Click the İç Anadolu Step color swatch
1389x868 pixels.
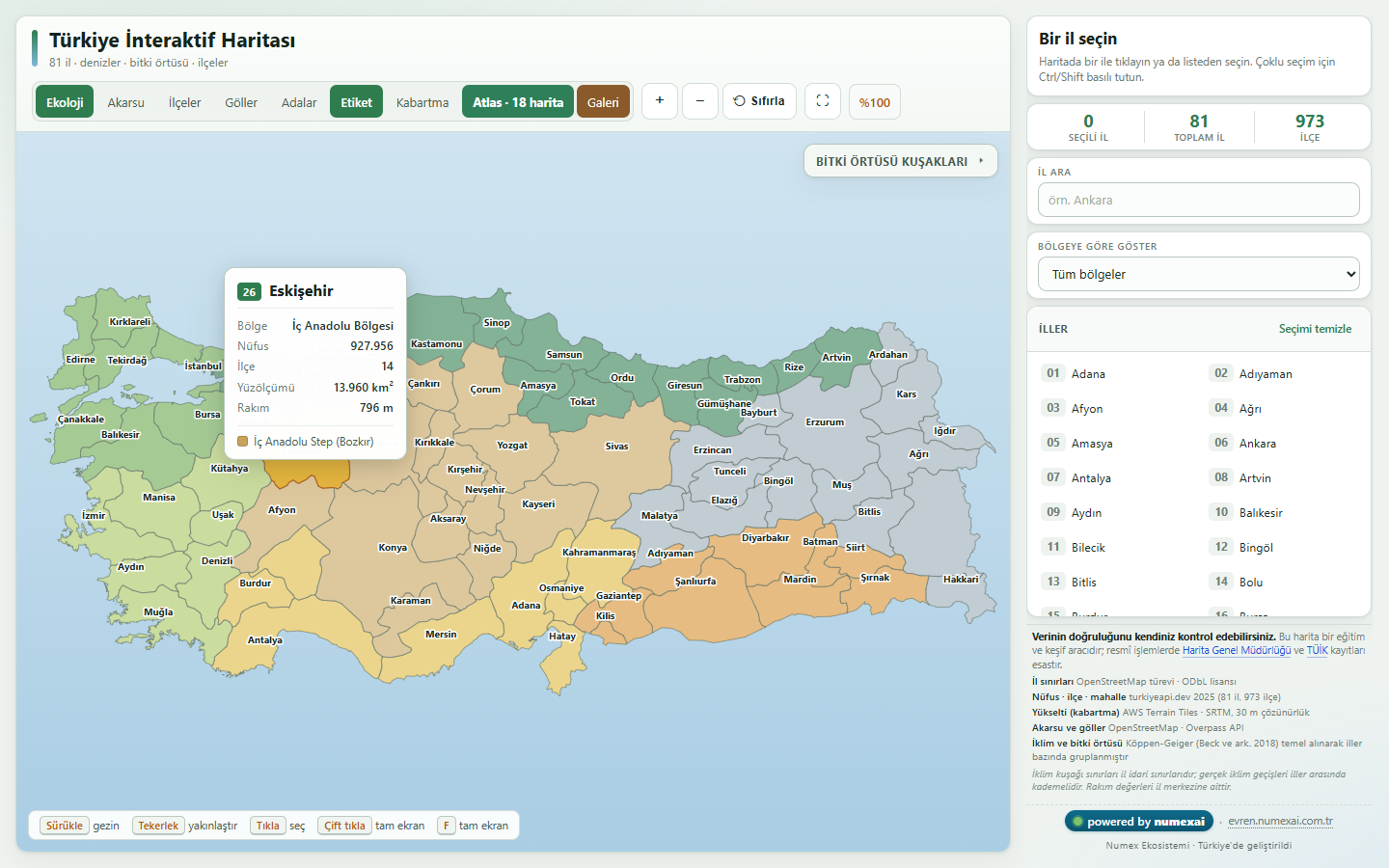pos(243,442)
